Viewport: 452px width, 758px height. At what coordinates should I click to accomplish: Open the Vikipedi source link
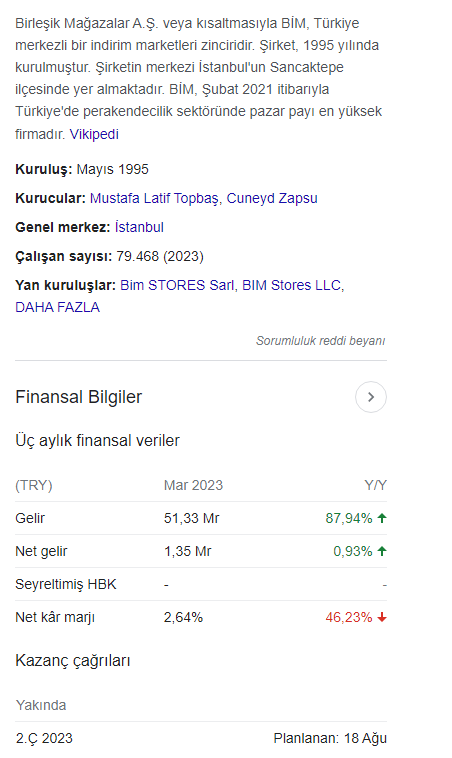(94, 134)
